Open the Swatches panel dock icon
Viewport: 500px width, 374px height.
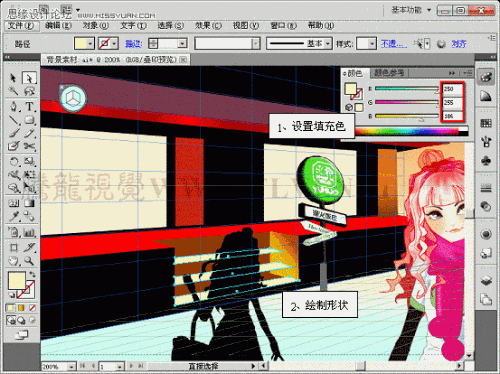tap(486, 123)
